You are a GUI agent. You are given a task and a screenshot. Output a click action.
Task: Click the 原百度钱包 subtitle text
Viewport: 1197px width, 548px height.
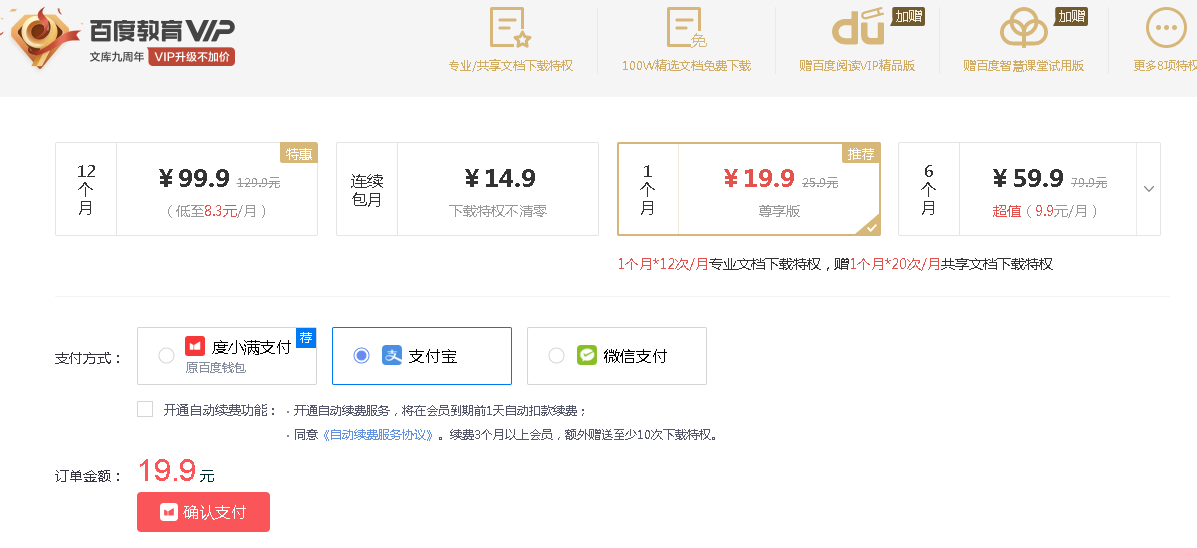coord(215,368)
